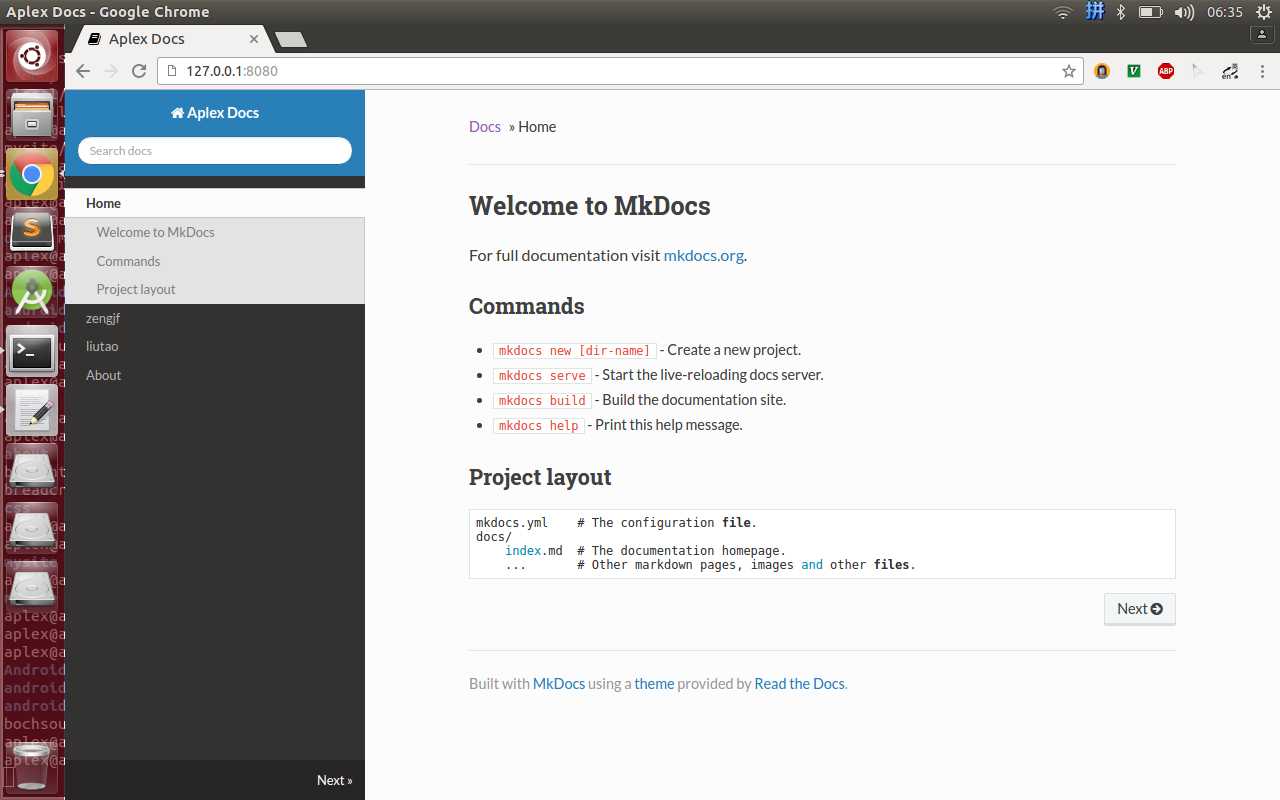Open the Read the Docs footer link
Viewport: 1280px width, 800px height.
[x=799, y=684]
